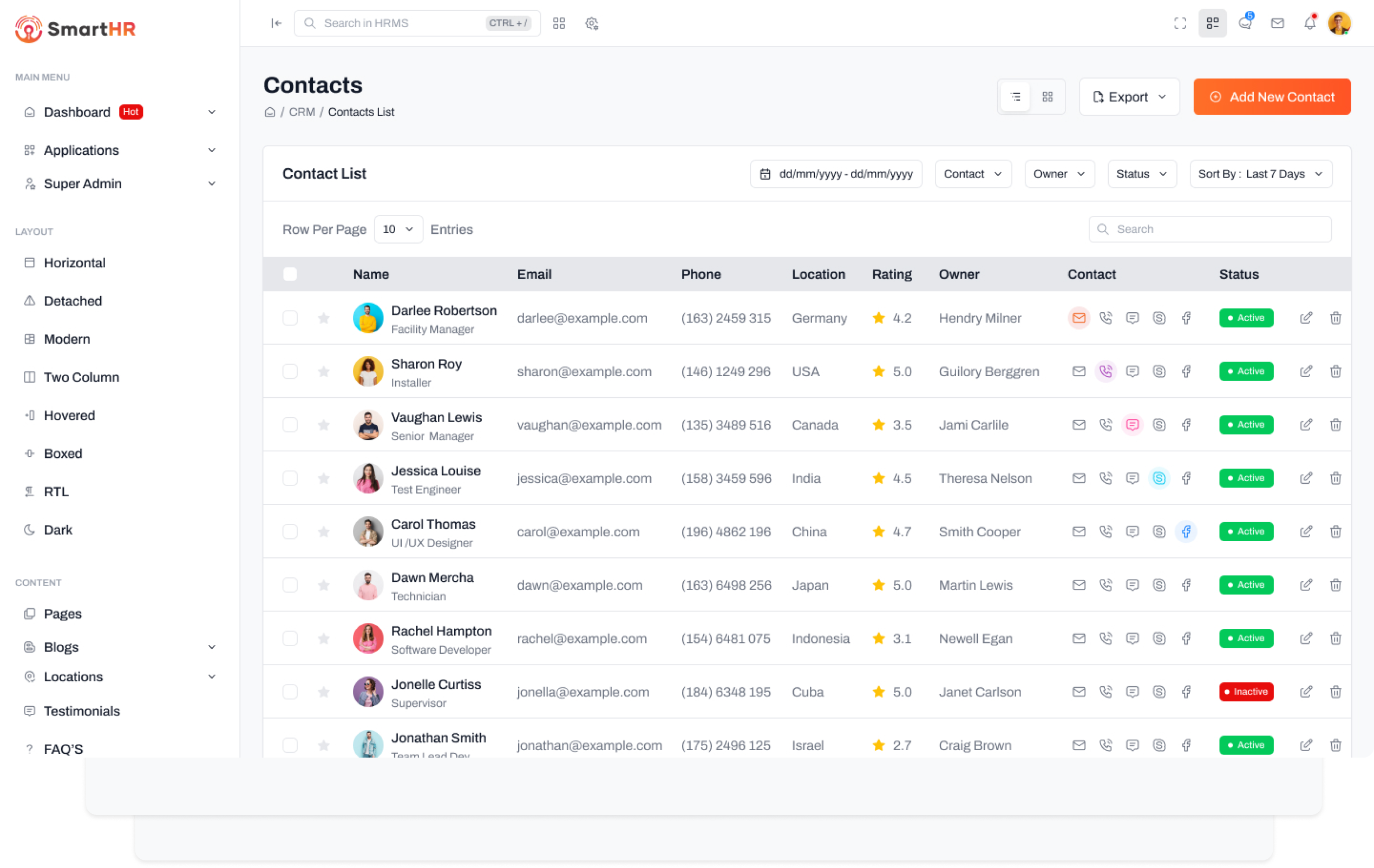Edit Dawn Mercha's contact record
The image size is (1374, 868).
coord(1306,585)
